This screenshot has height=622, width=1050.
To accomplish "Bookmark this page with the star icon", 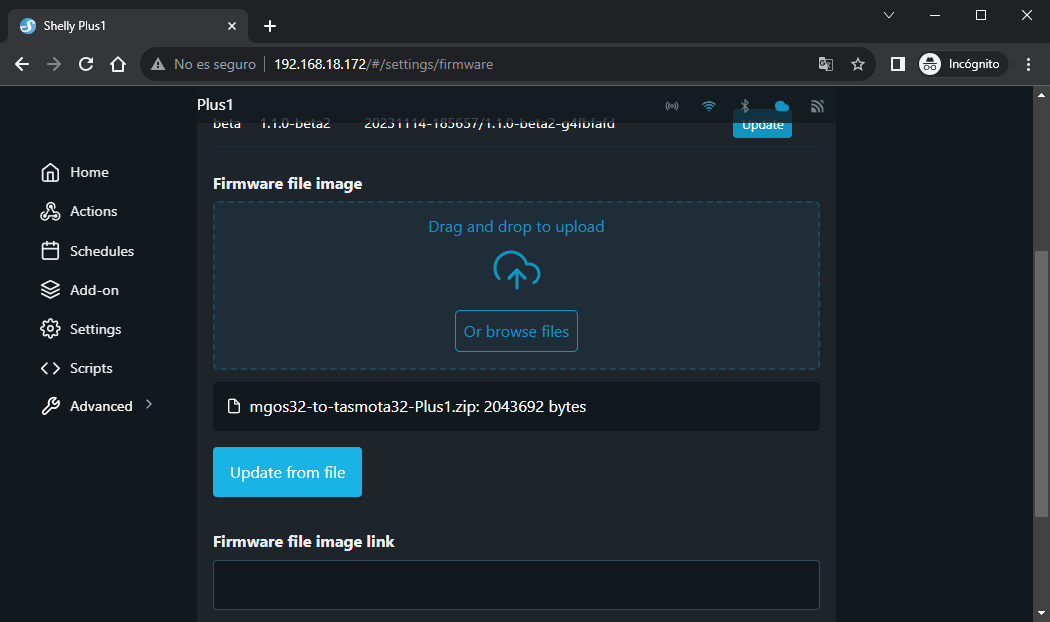I will point(857,64).
